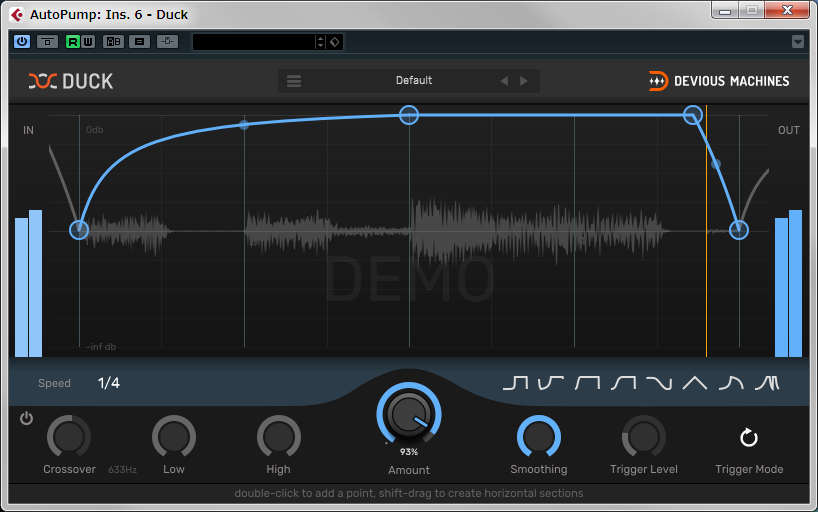The width and height of the screenshot is (818, 512).
Task: Open the plugin functions dropdown at far right
Action: 798,41
